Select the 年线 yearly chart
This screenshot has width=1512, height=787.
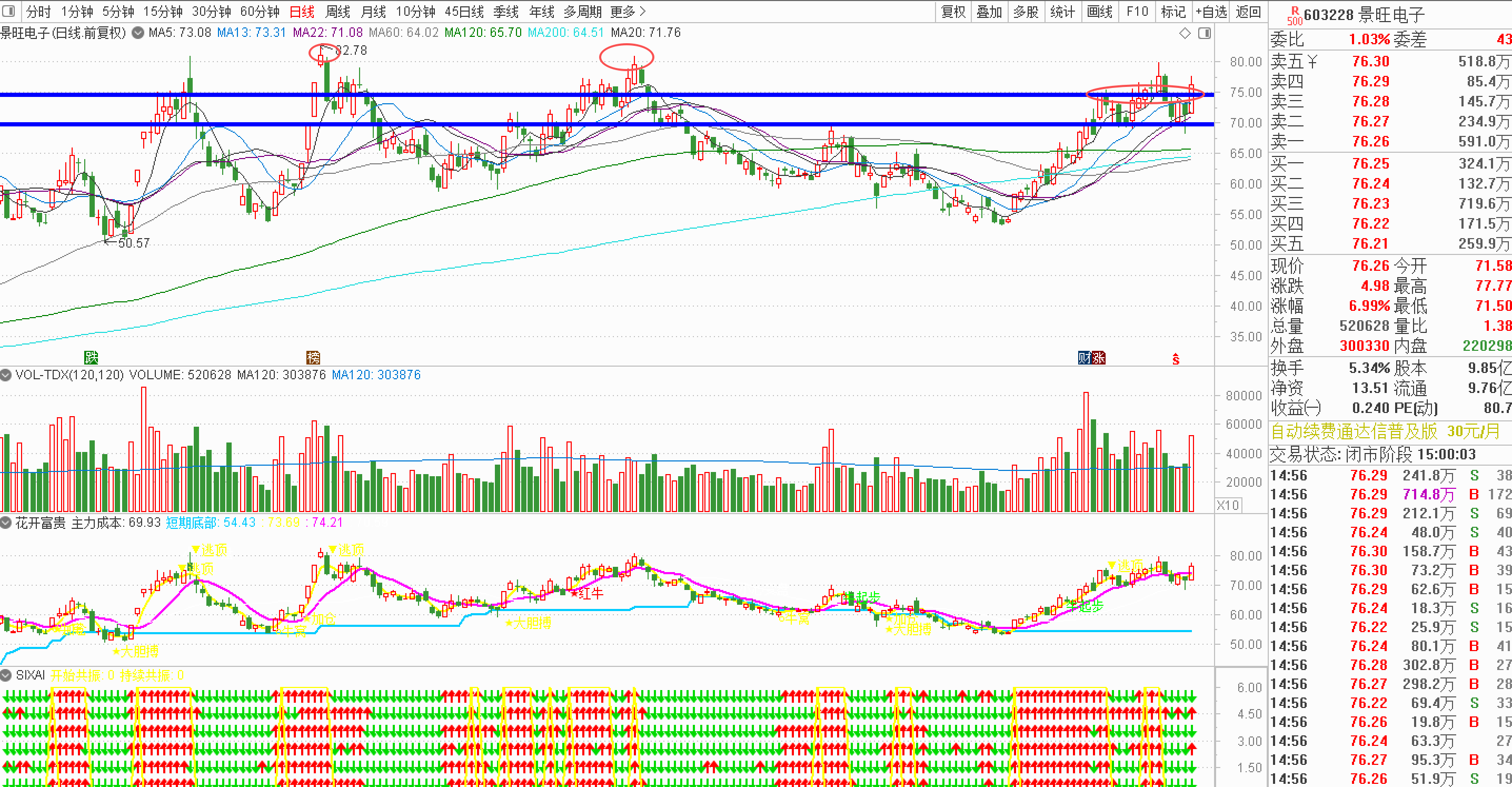tap(541, 12)
